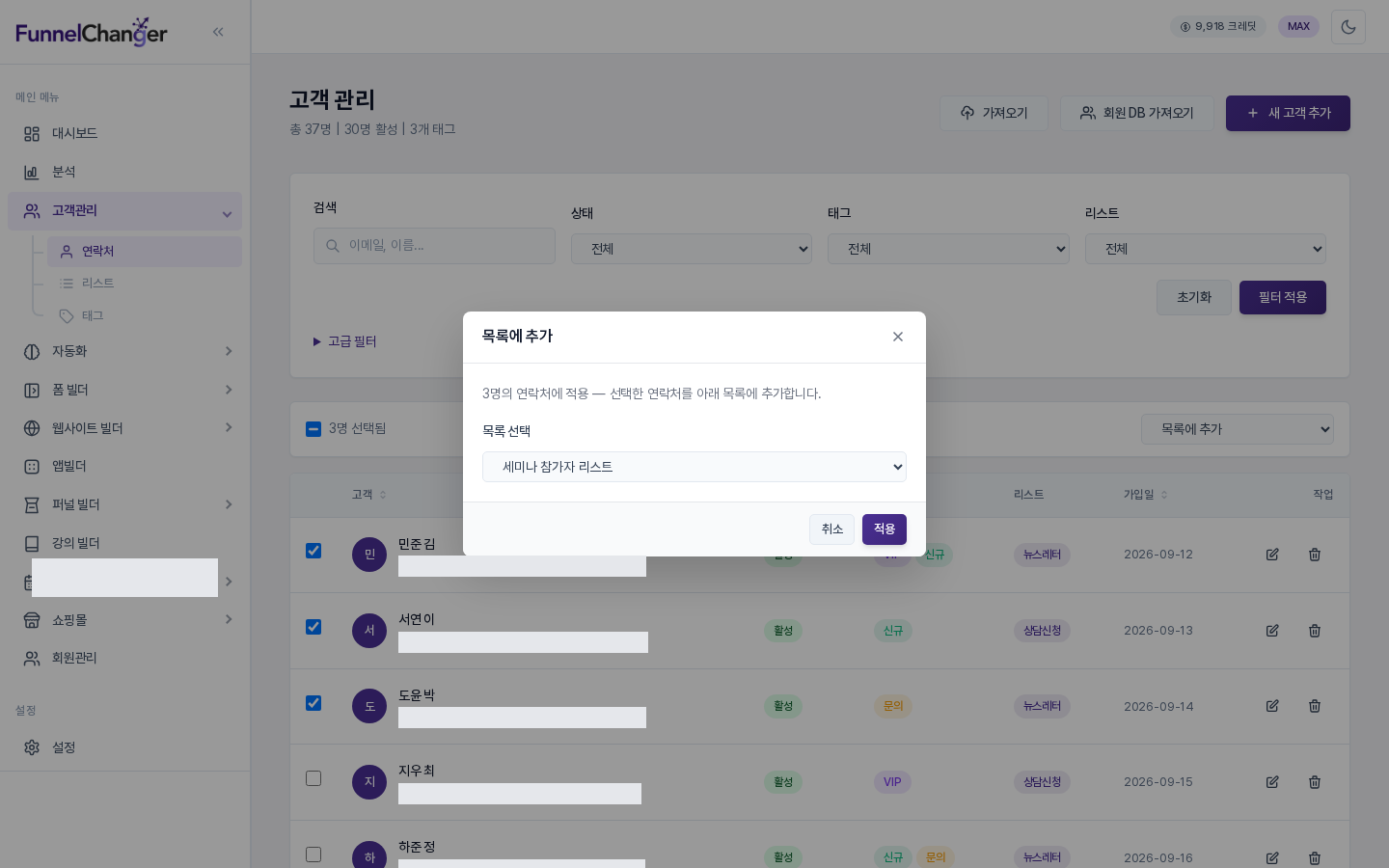Uncheck the 도윤 박 row checkbox
Image resolution: width=1389 pixels, height=868 pixels.
tap(313, 703)
